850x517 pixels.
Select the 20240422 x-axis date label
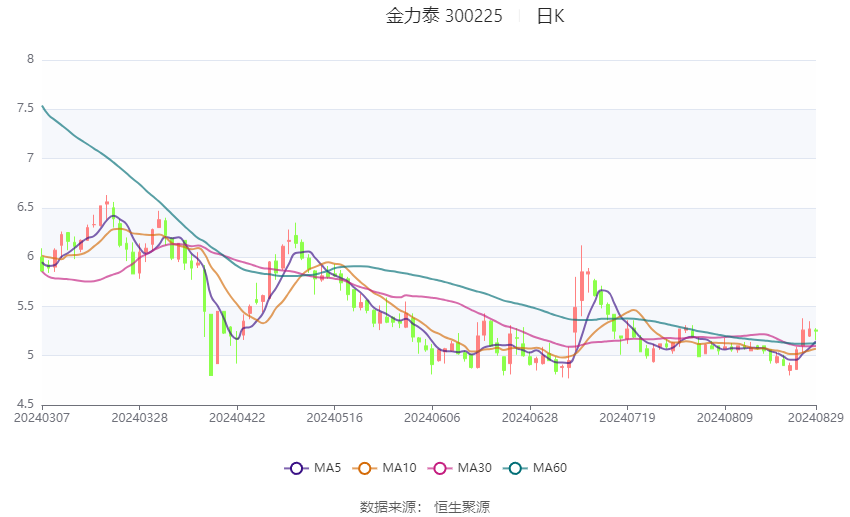pos(237,418)
